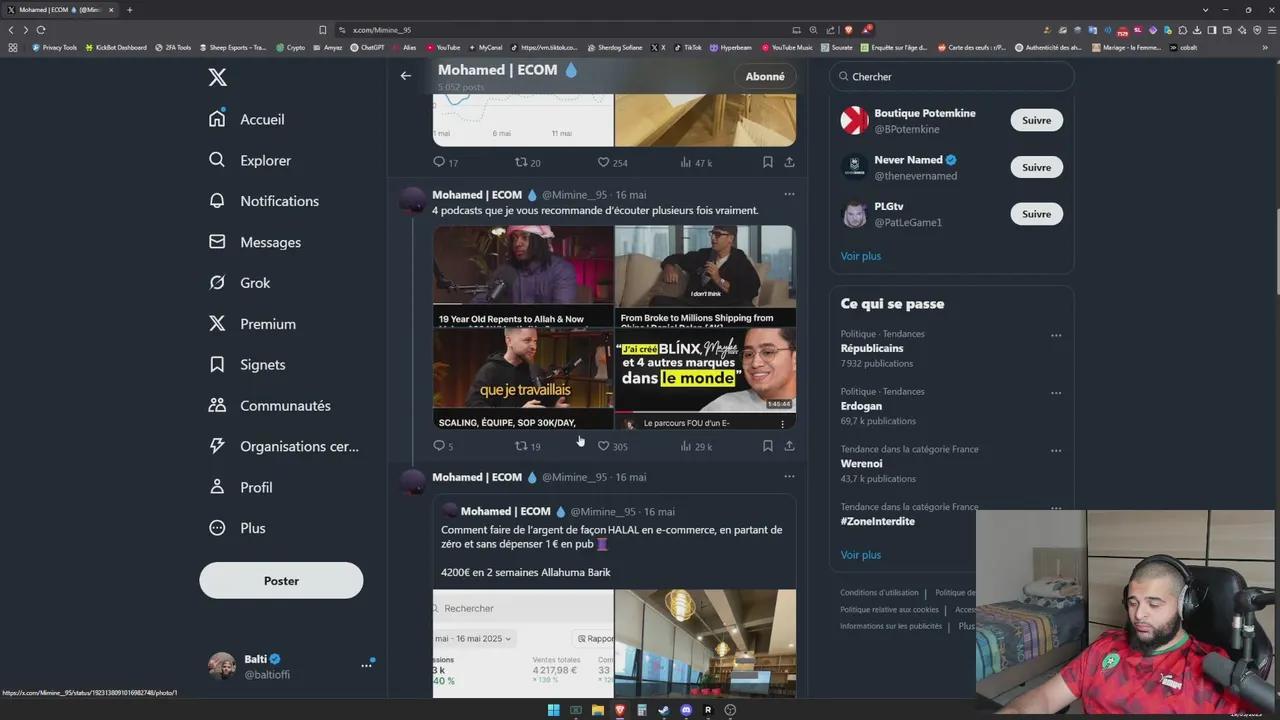The width and height of the screenshot is (1280, 720).
Task: Share the post with 254 likes
Action: [x=789, y=162]
